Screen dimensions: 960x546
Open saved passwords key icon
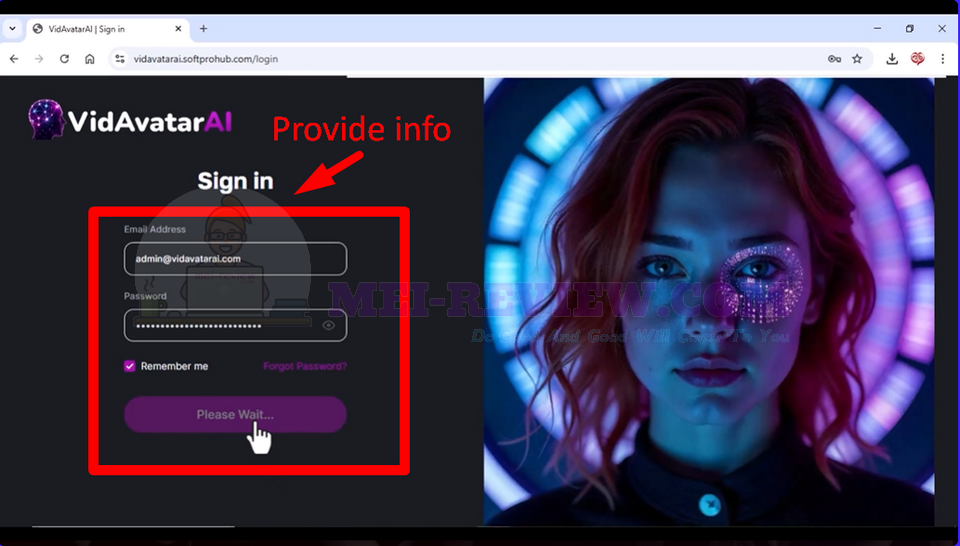[834, 59]
